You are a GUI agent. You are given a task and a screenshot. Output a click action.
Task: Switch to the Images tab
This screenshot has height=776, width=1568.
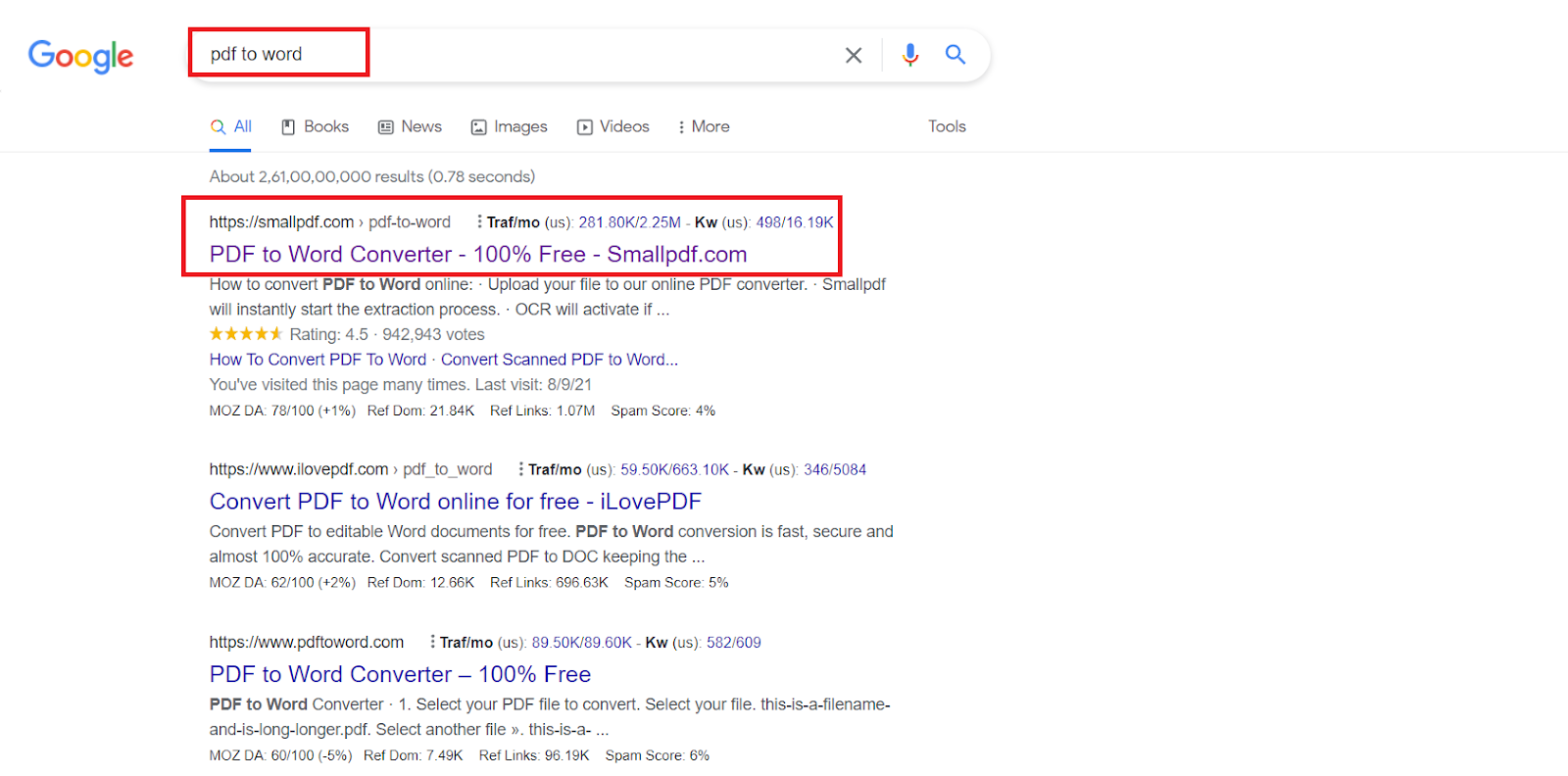pos(510,126)
